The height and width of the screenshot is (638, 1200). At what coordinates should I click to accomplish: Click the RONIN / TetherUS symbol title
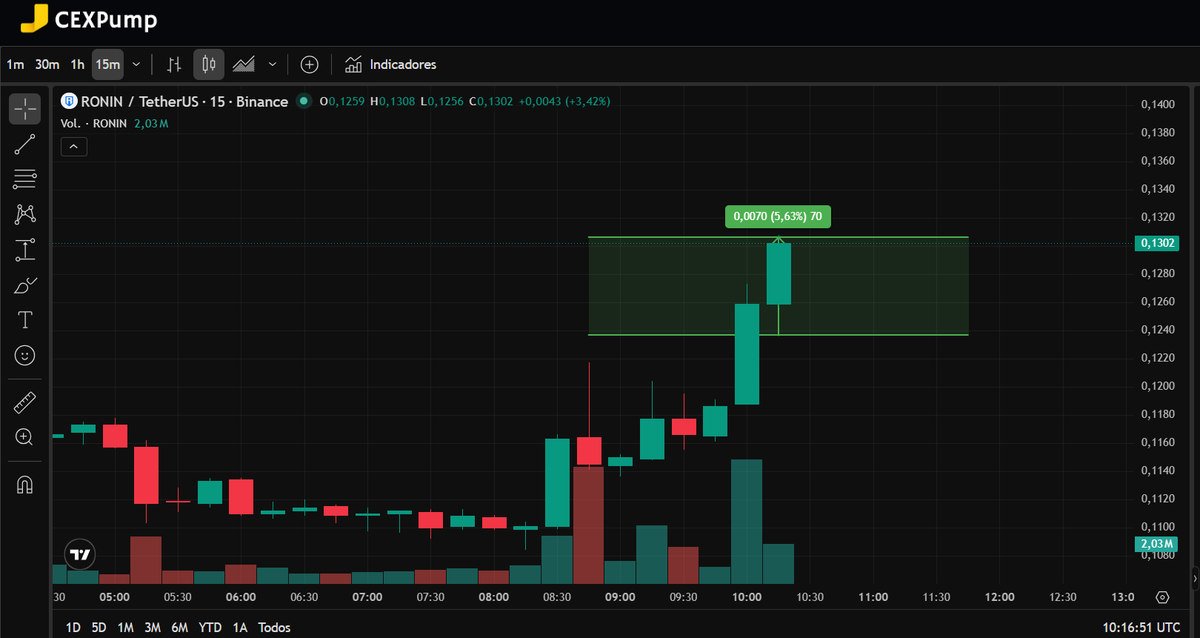coord(184,101)
